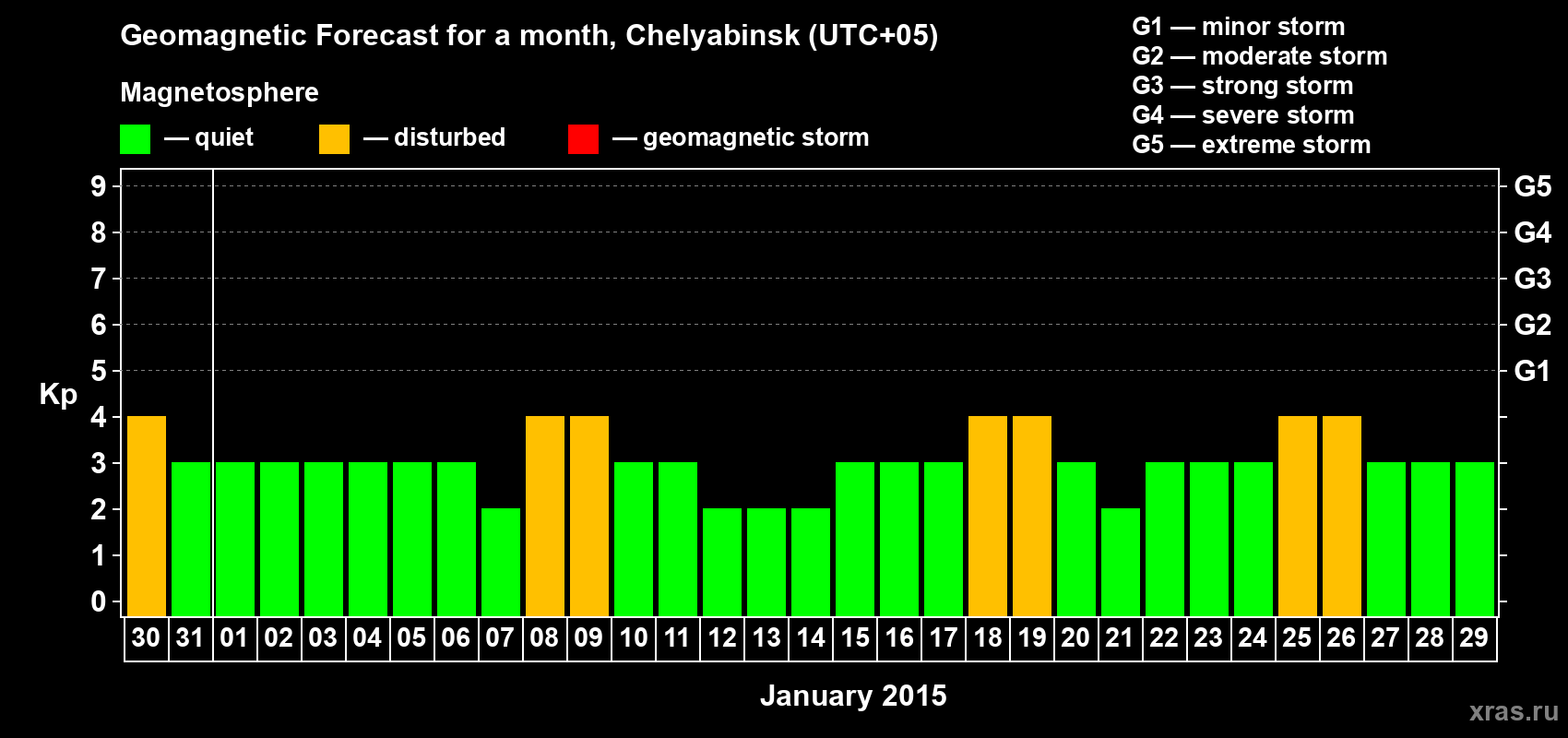The height and width of the screenshot is (738, 1568).
Task: Click the green bar for day 01
Action: click(235, 540)
